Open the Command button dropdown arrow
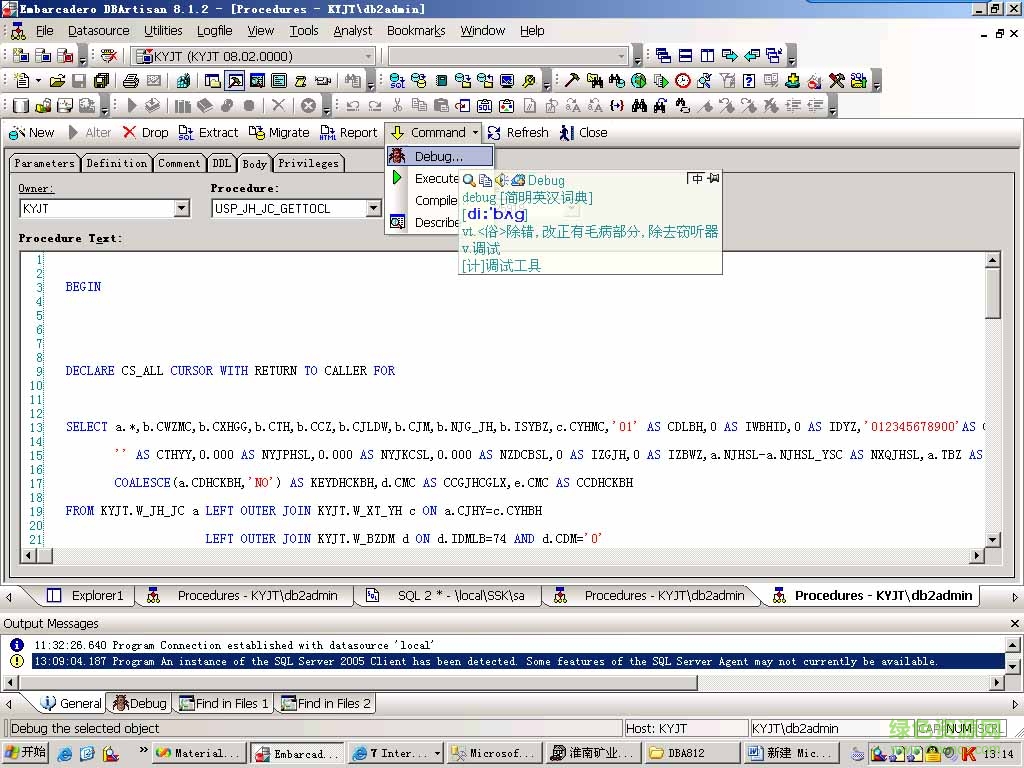Viewport: 1024px width, 768px height. tap(474, 132)
